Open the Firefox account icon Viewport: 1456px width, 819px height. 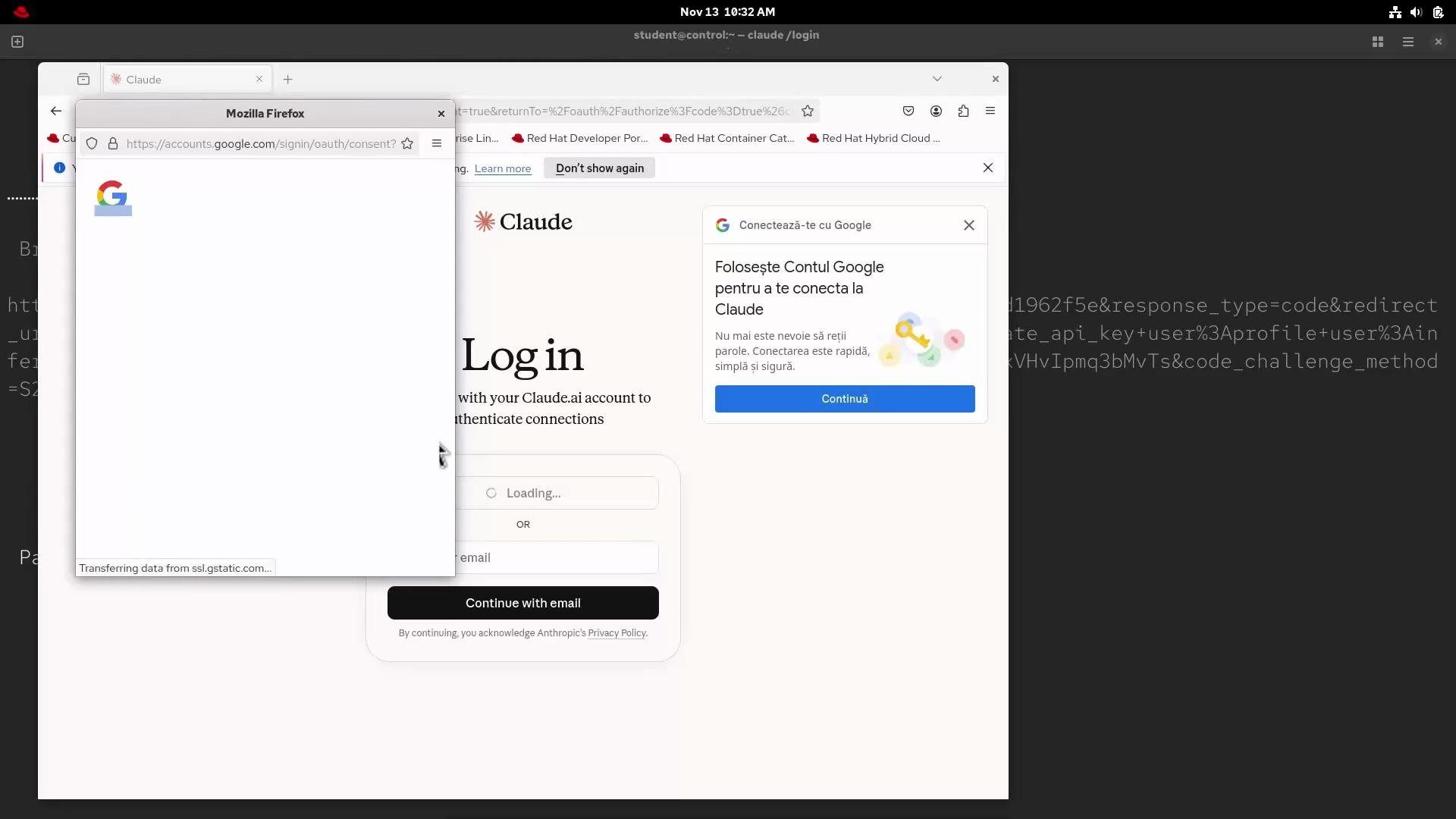pyautogui.click(x=936, y=111)
